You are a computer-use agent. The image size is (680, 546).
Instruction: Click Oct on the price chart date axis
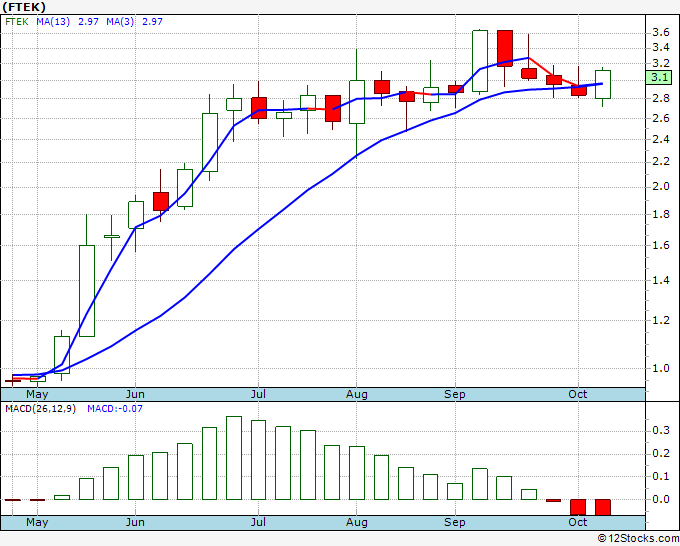tap(578, 395)
